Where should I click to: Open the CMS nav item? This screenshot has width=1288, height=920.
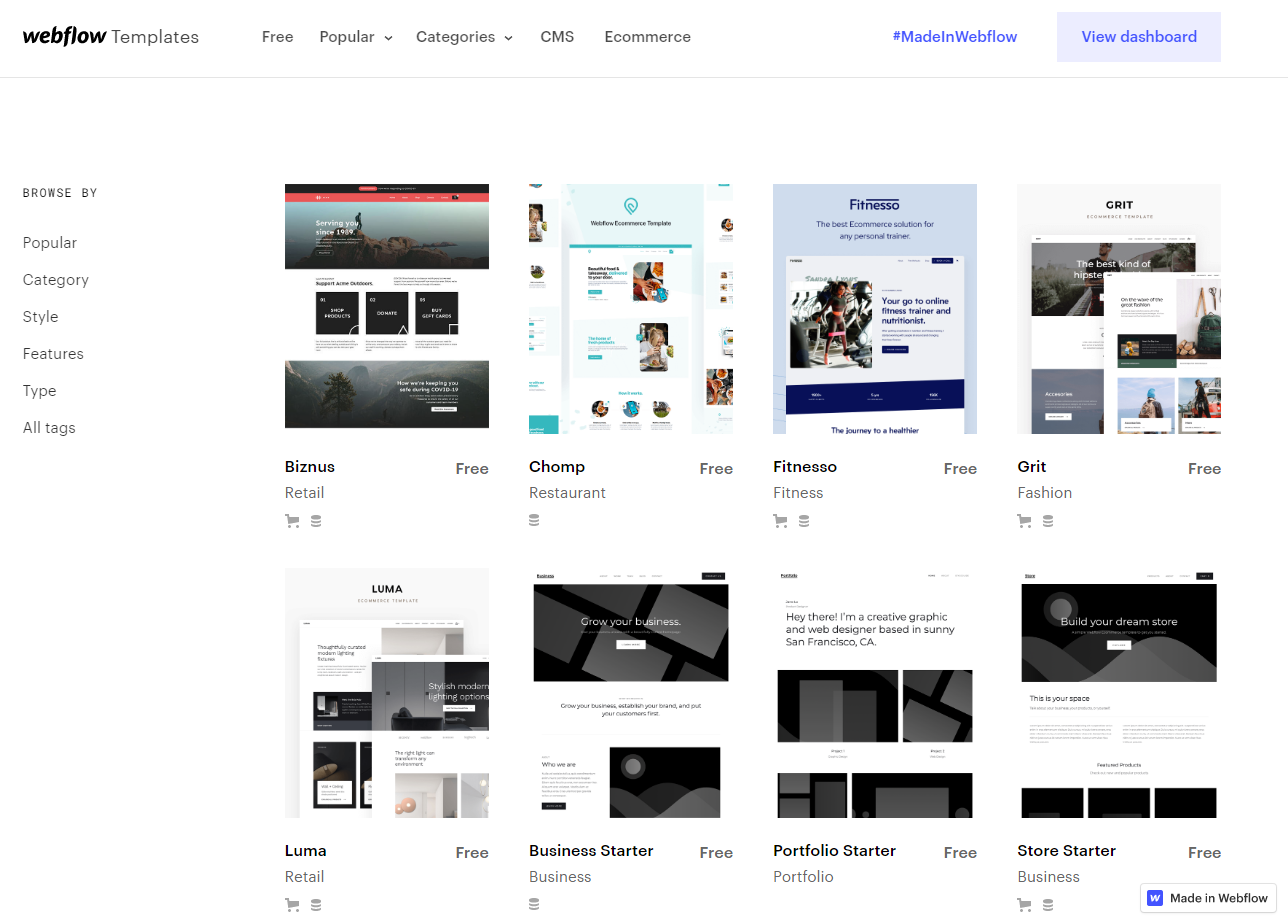(558, 37)
